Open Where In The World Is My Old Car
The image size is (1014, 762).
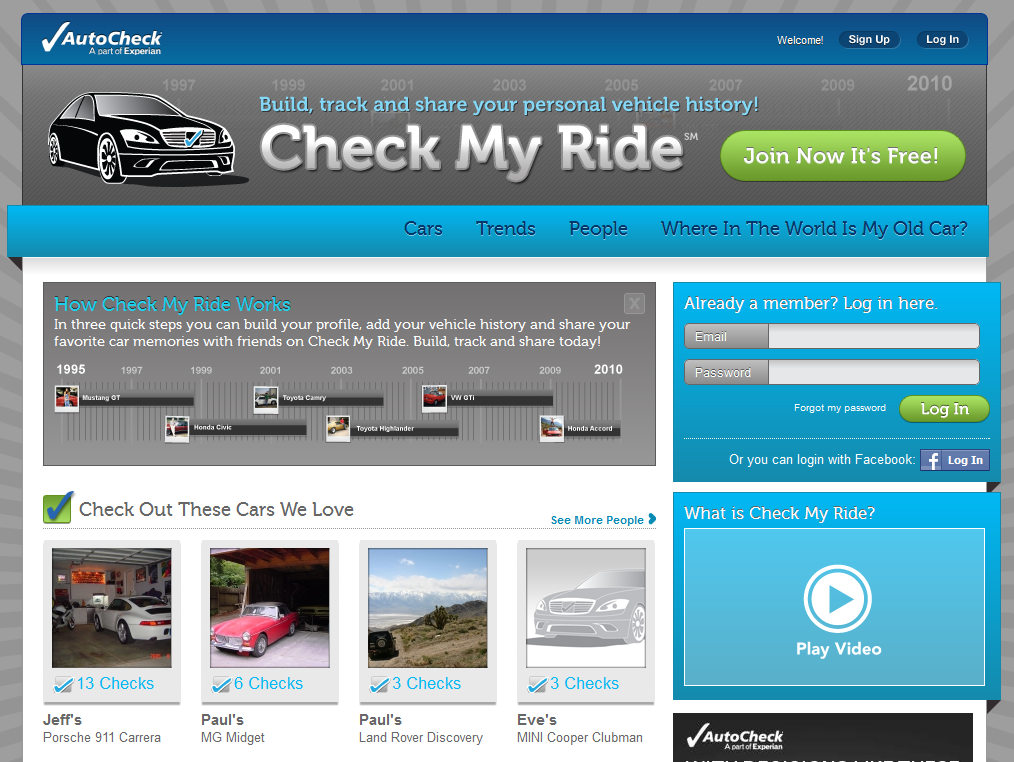[x=814, y=229]
